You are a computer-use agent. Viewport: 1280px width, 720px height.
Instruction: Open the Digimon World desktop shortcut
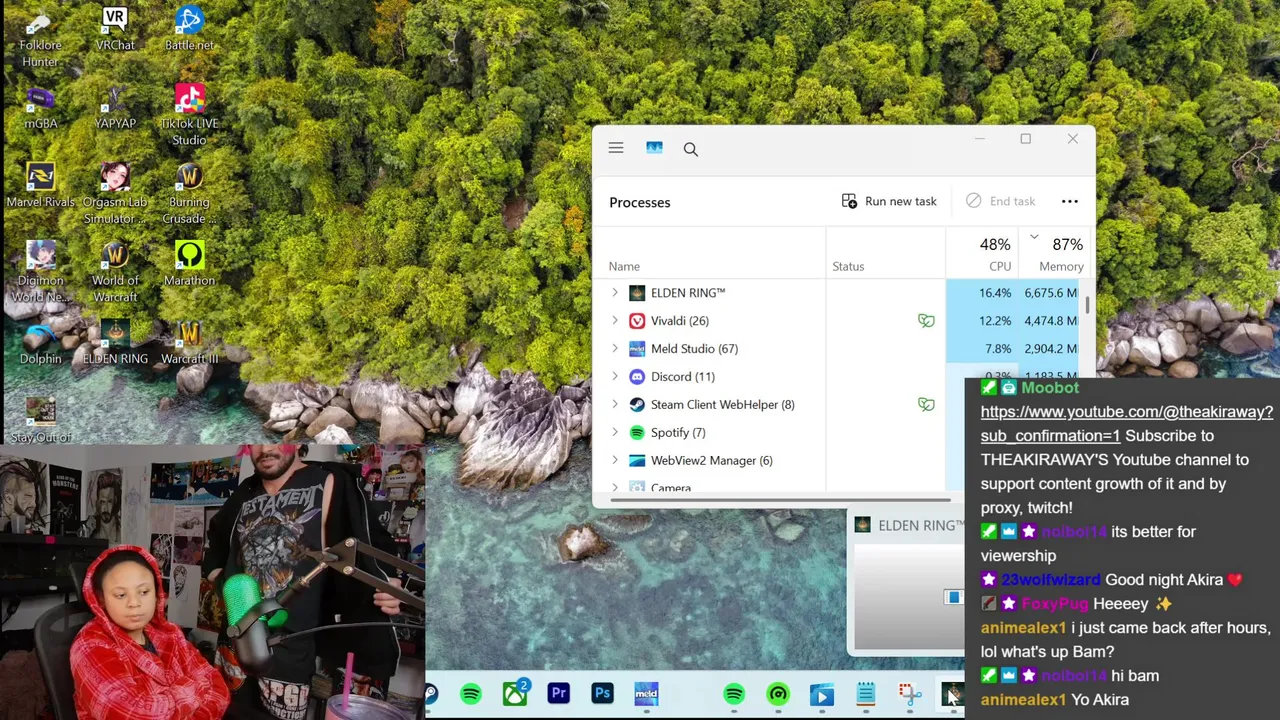point(41,271)
